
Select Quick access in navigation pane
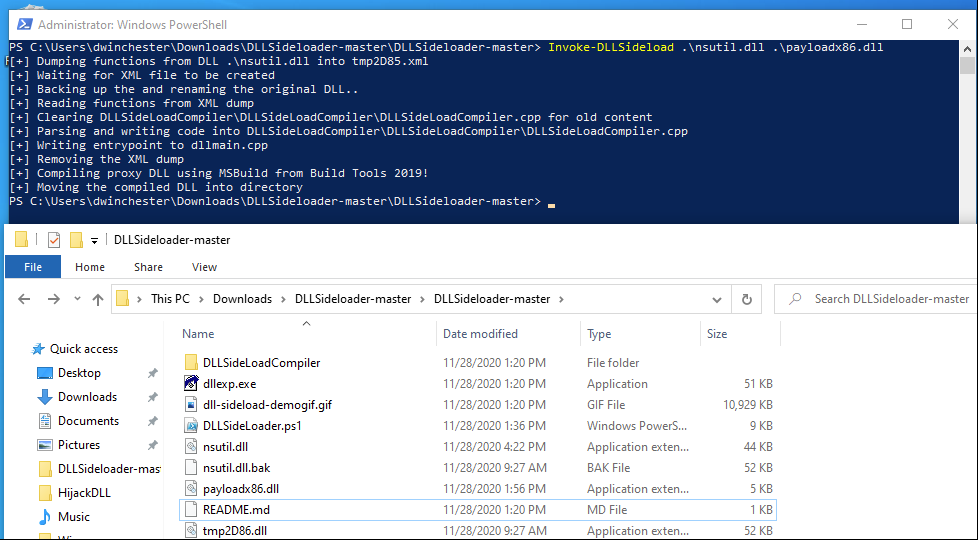pyautogui.click(x=84, y=349)
